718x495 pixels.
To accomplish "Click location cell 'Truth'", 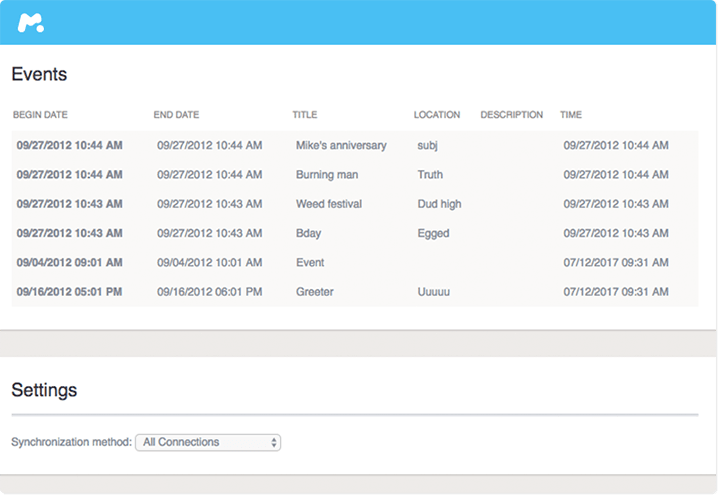I will click(x=430, y=175).
